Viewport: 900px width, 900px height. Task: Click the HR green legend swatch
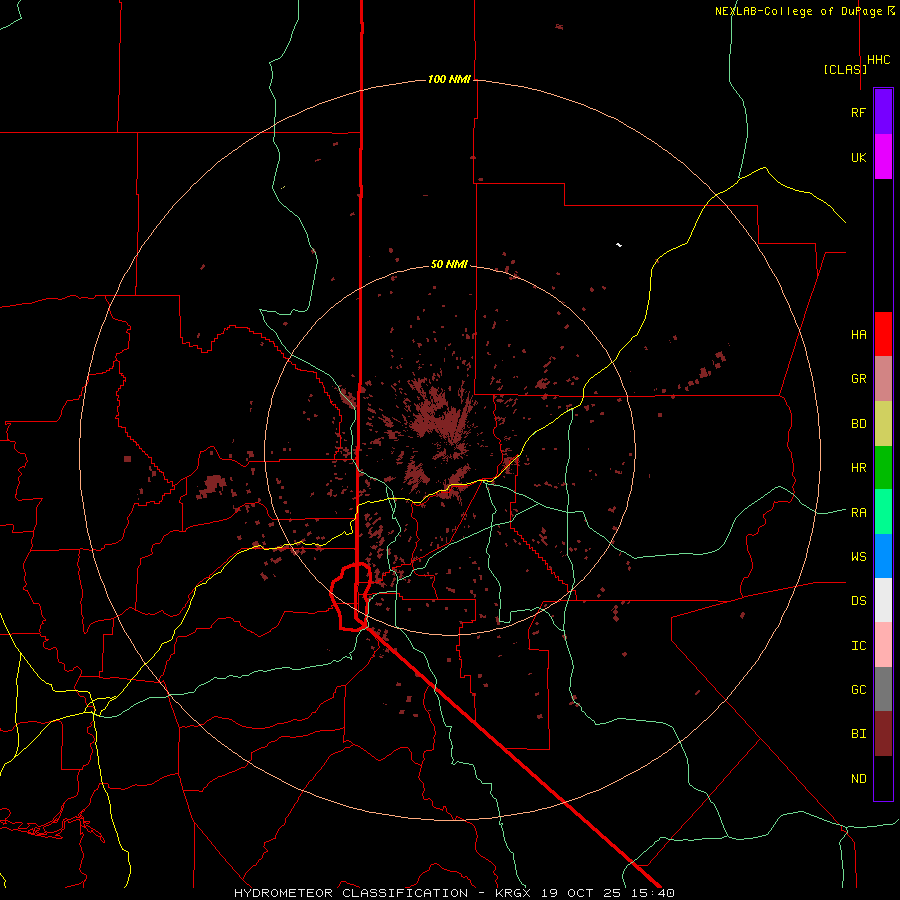pyautogui.click(x=883, y=468)
